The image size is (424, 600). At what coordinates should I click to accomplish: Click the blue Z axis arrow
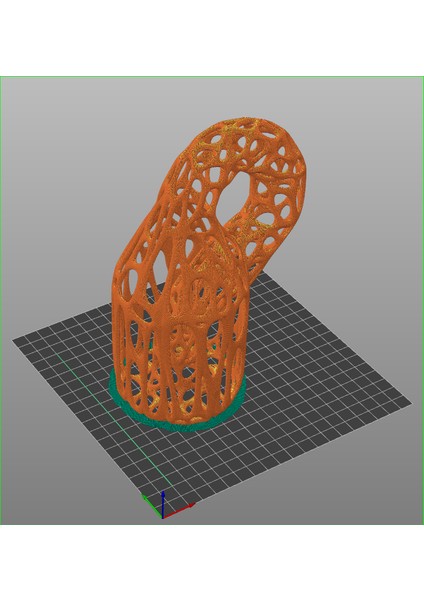(163, 504)
